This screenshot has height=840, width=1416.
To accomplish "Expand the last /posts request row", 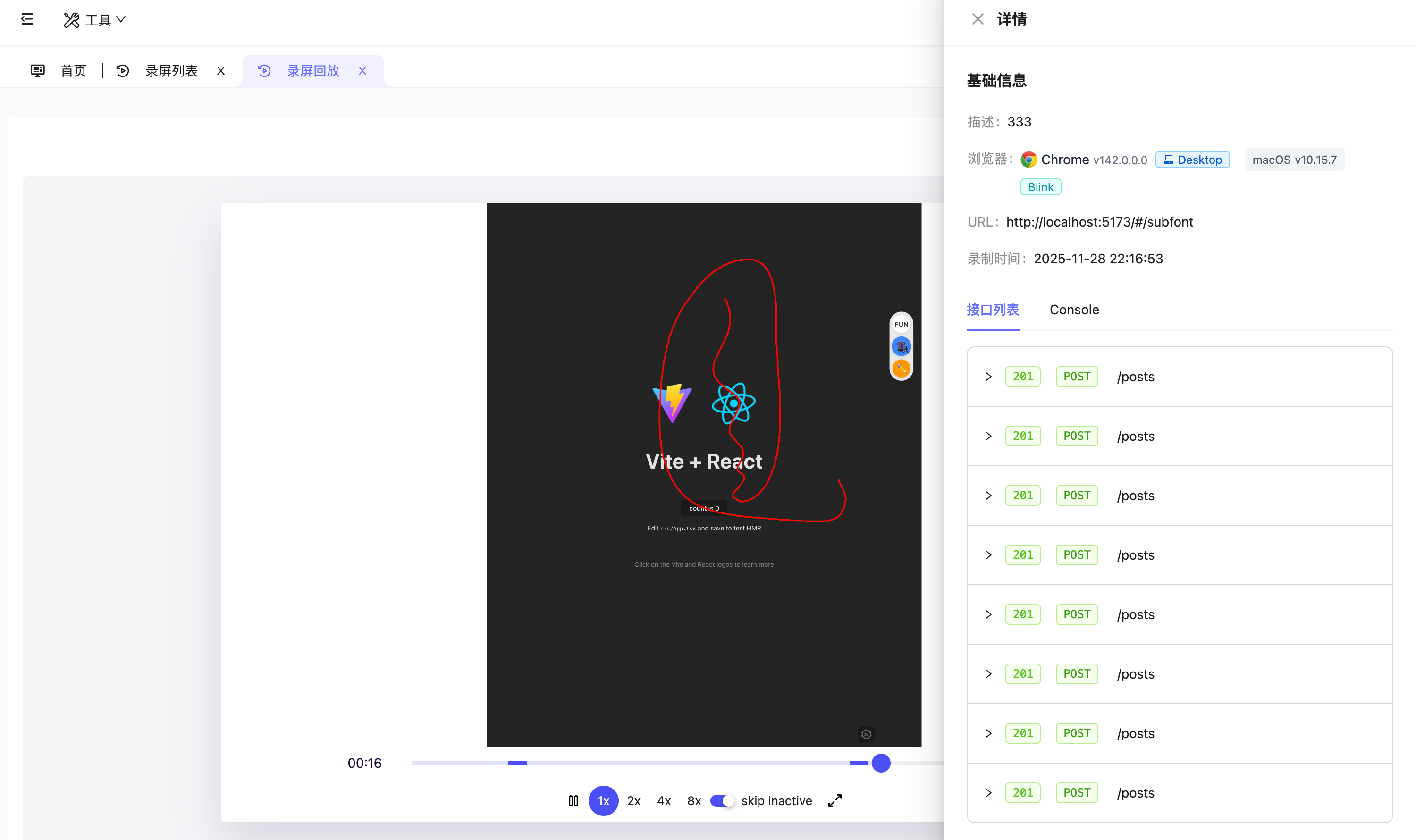I will (988, 792).
